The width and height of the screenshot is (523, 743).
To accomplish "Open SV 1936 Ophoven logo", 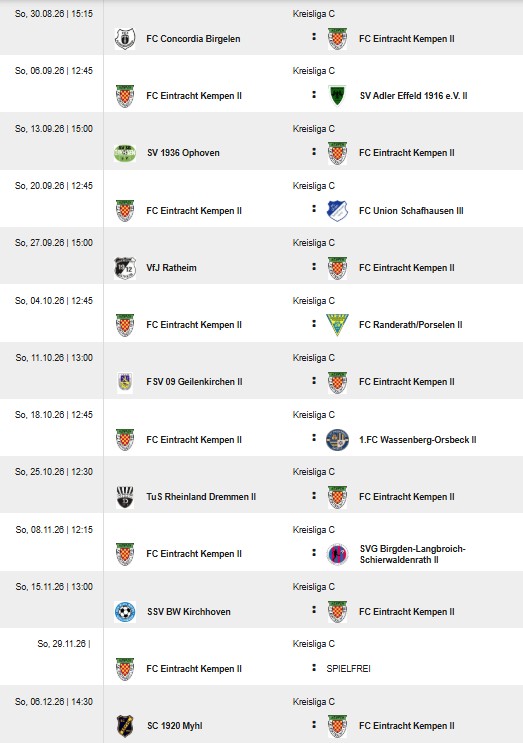I will [125, 153].
